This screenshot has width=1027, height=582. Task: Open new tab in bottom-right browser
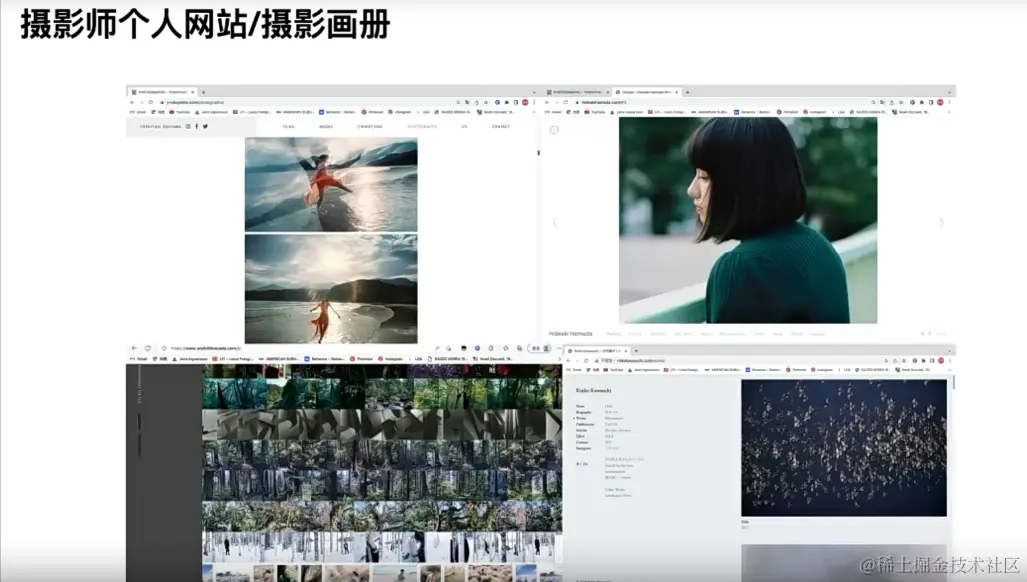pyautogui.click(x=635, y=351)
